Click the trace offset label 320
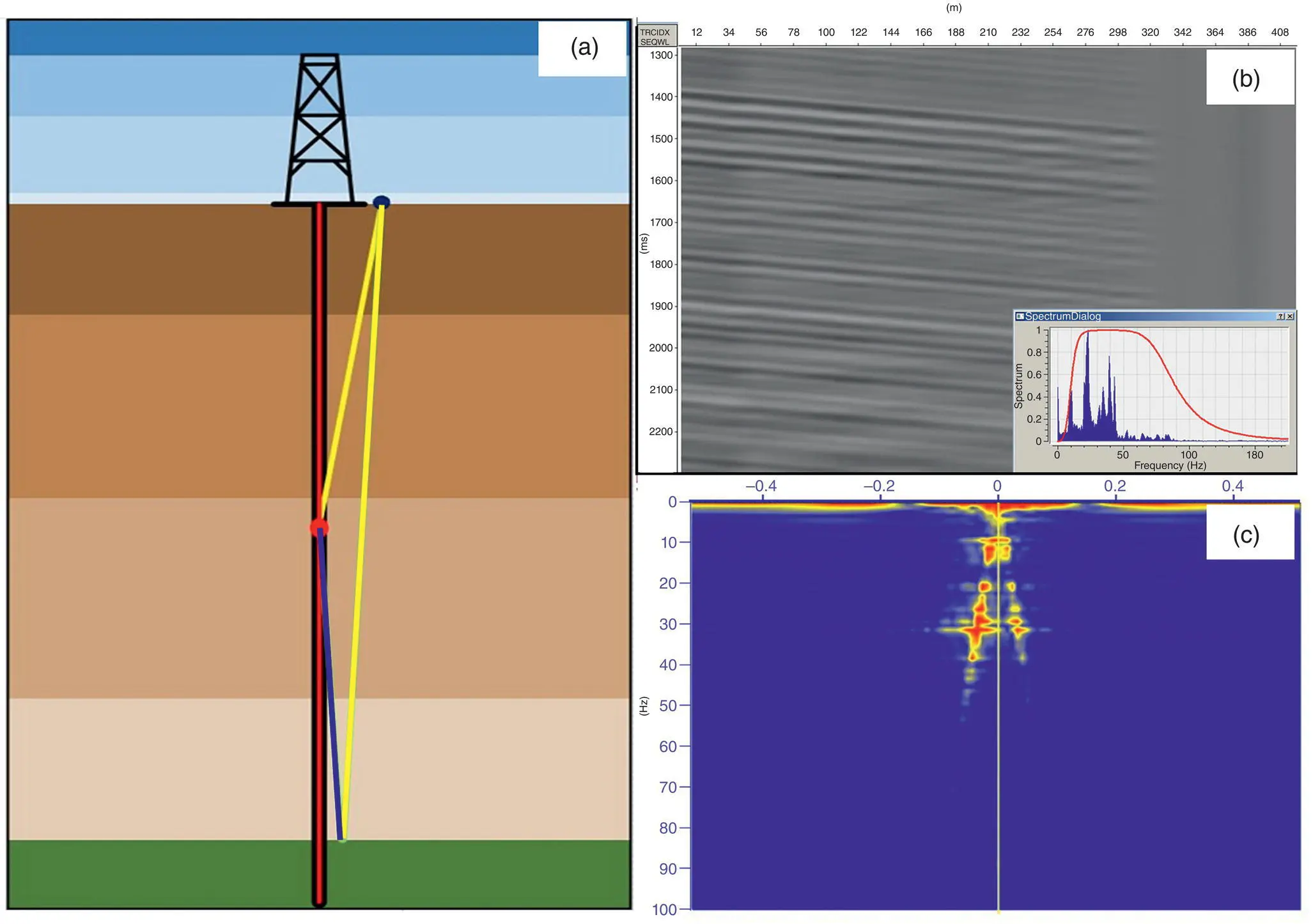Image resolution: width=1313 pixels, height=924 pixels. click(1150, 32)
